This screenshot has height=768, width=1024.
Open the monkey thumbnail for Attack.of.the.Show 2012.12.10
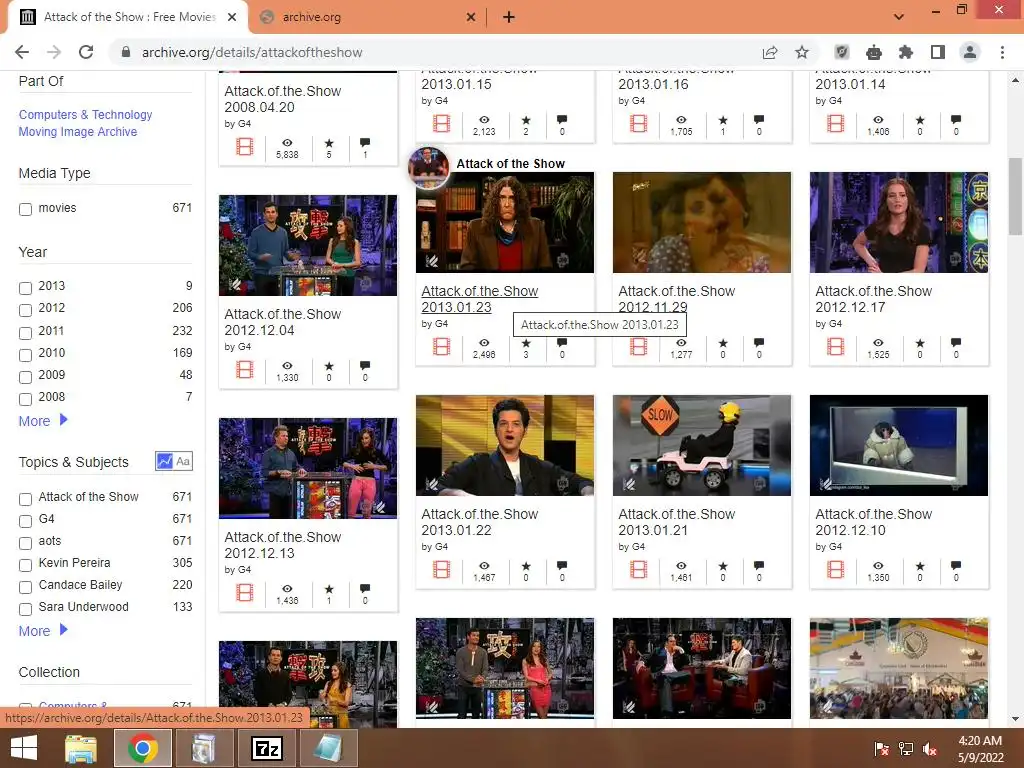point(899,445)
